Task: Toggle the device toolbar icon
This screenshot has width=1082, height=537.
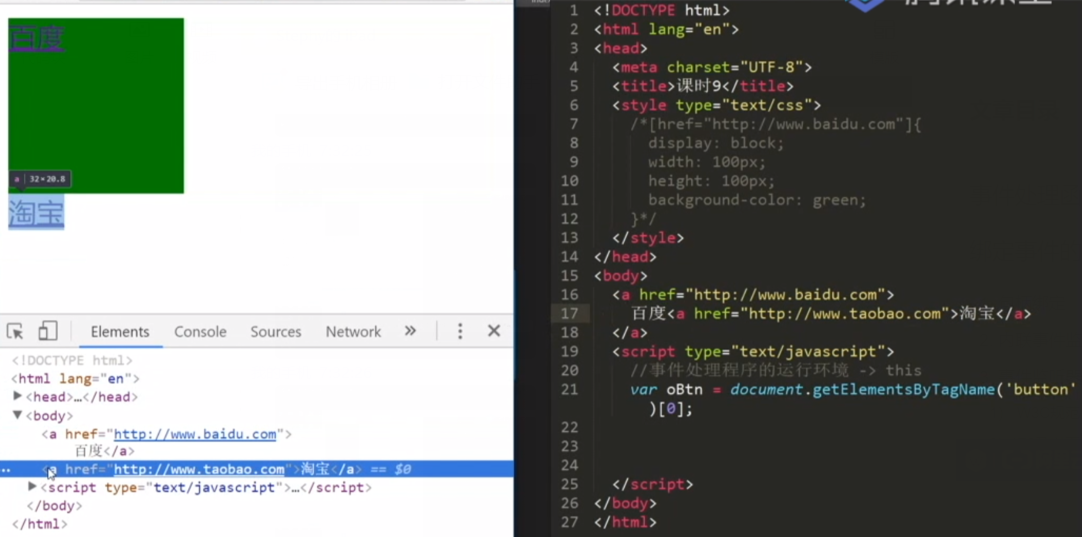Action: (x=48, y=331)
